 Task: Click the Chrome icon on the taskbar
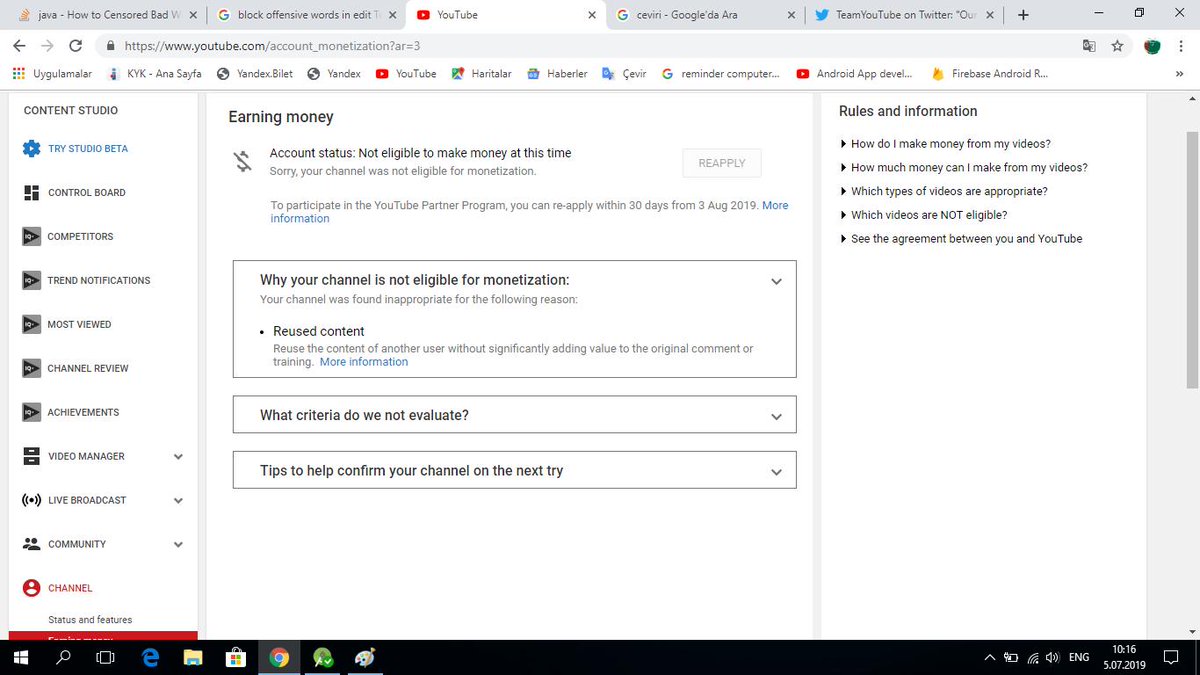click(x=280, y=657)
